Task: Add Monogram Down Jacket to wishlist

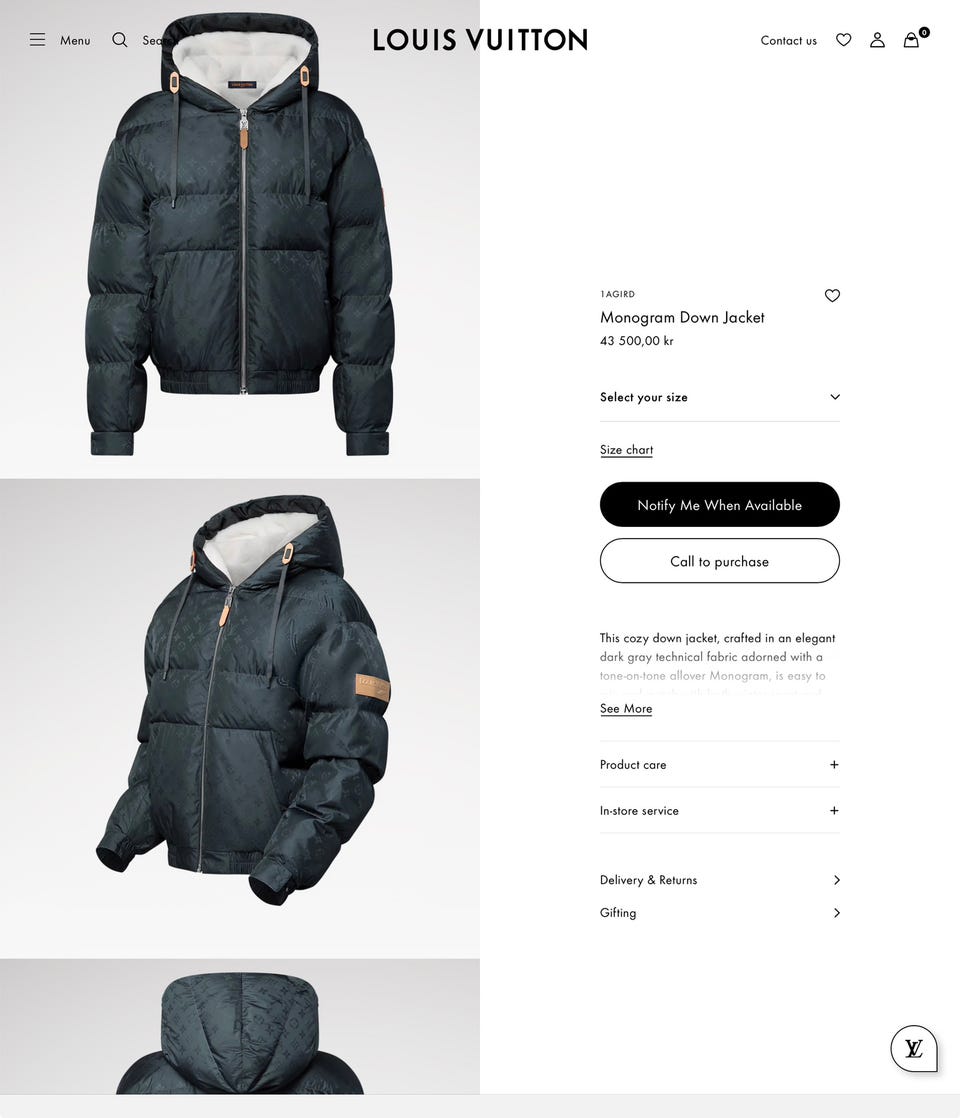Action: point(832,295)
